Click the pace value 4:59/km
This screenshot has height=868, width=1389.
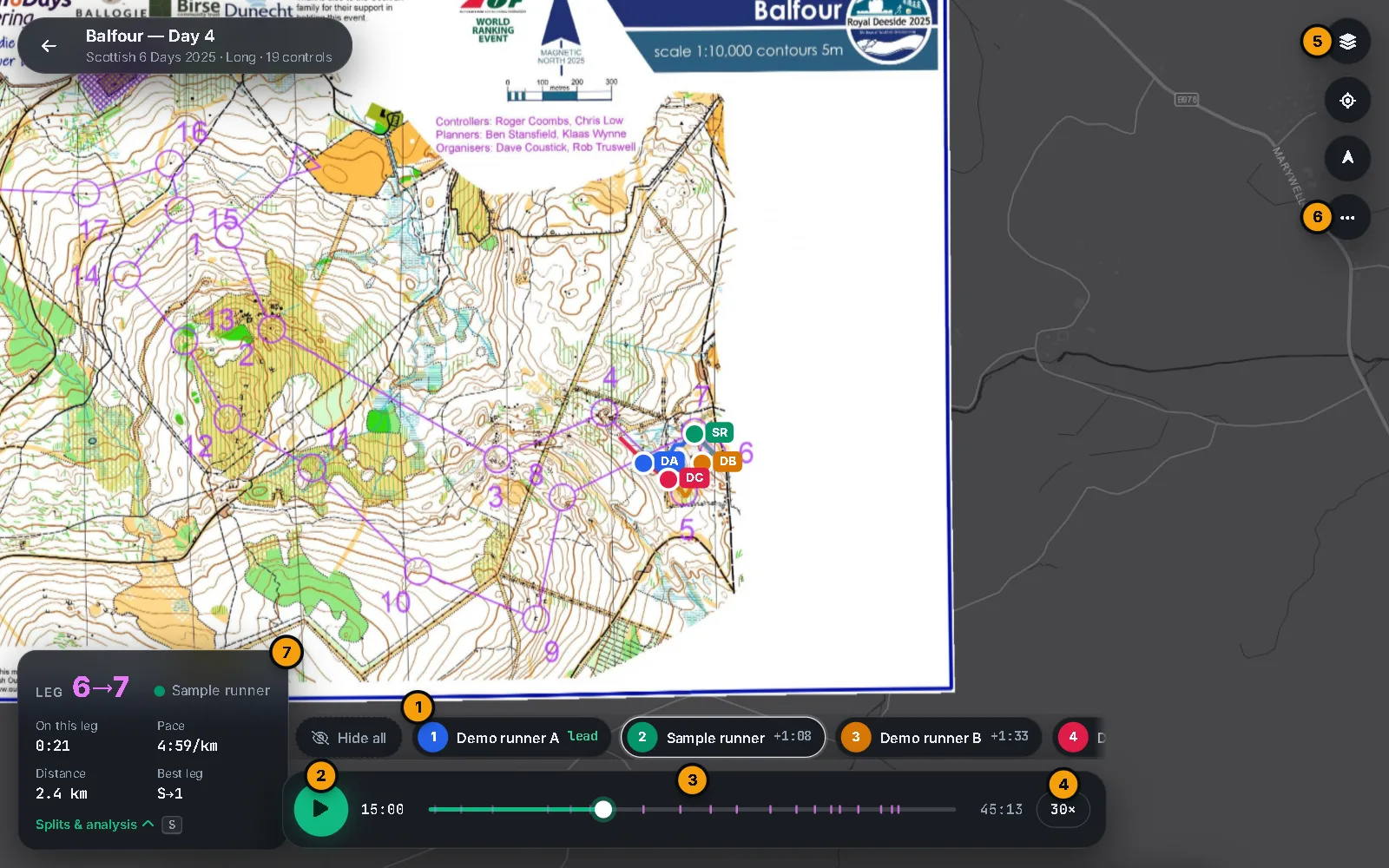pyautogui.click(x=188, y=746)
